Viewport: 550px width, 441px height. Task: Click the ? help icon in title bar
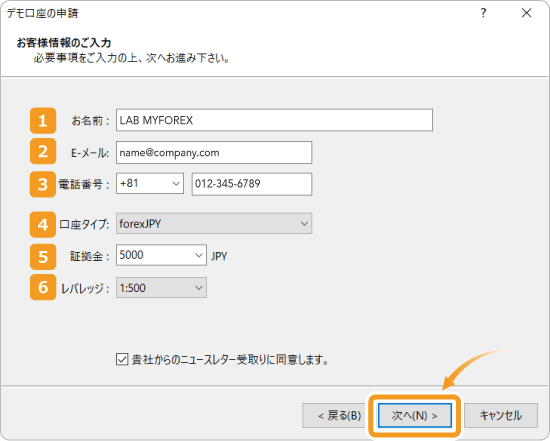click(483, 13)
